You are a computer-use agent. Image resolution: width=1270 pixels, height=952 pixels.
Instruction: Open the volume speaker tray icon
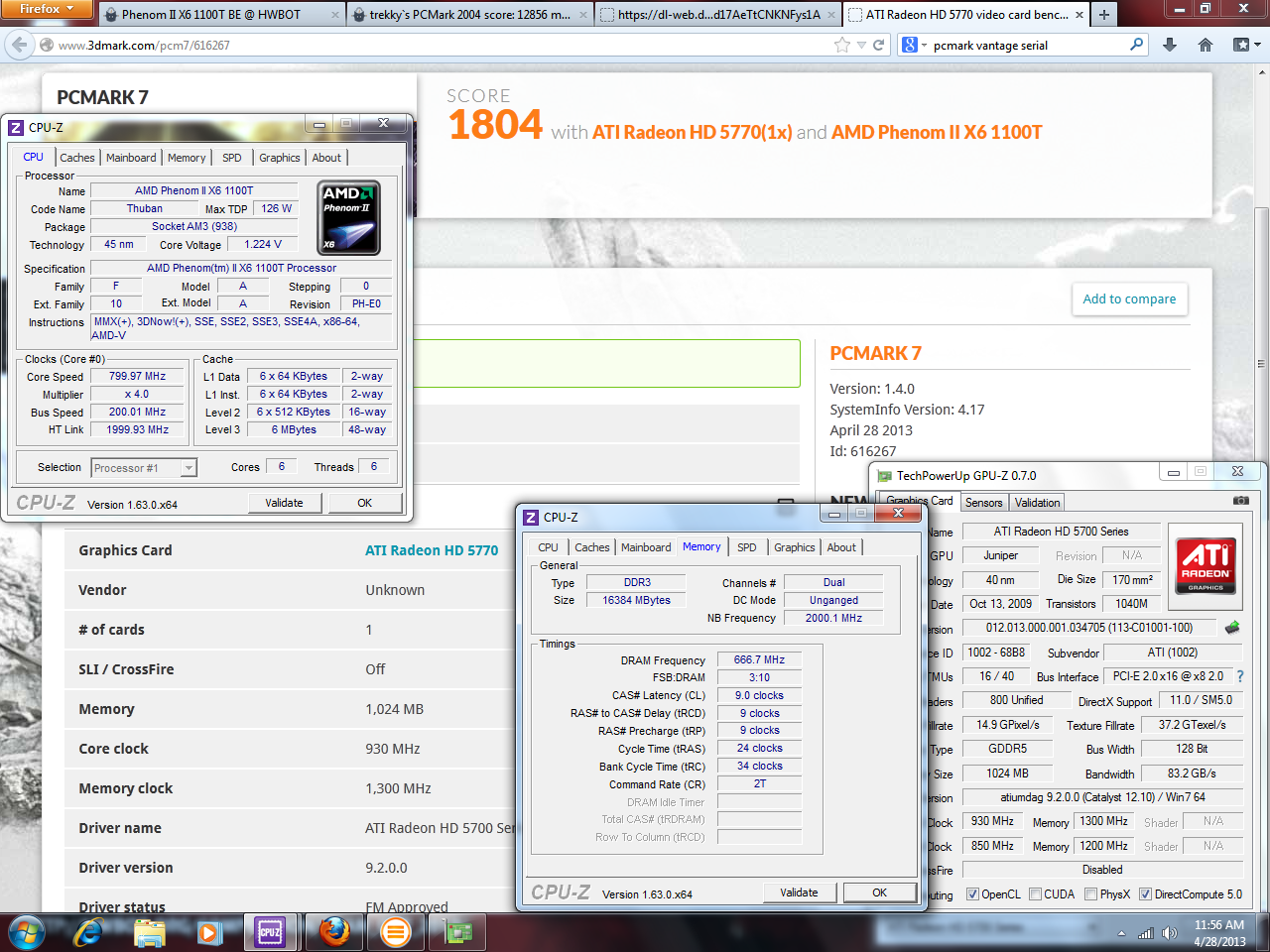click(1170, 933)
